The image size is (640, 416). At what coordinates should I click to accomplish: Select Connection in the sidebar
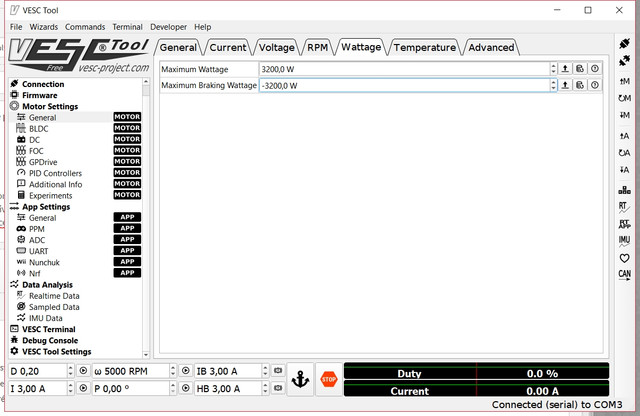[43, 84]
